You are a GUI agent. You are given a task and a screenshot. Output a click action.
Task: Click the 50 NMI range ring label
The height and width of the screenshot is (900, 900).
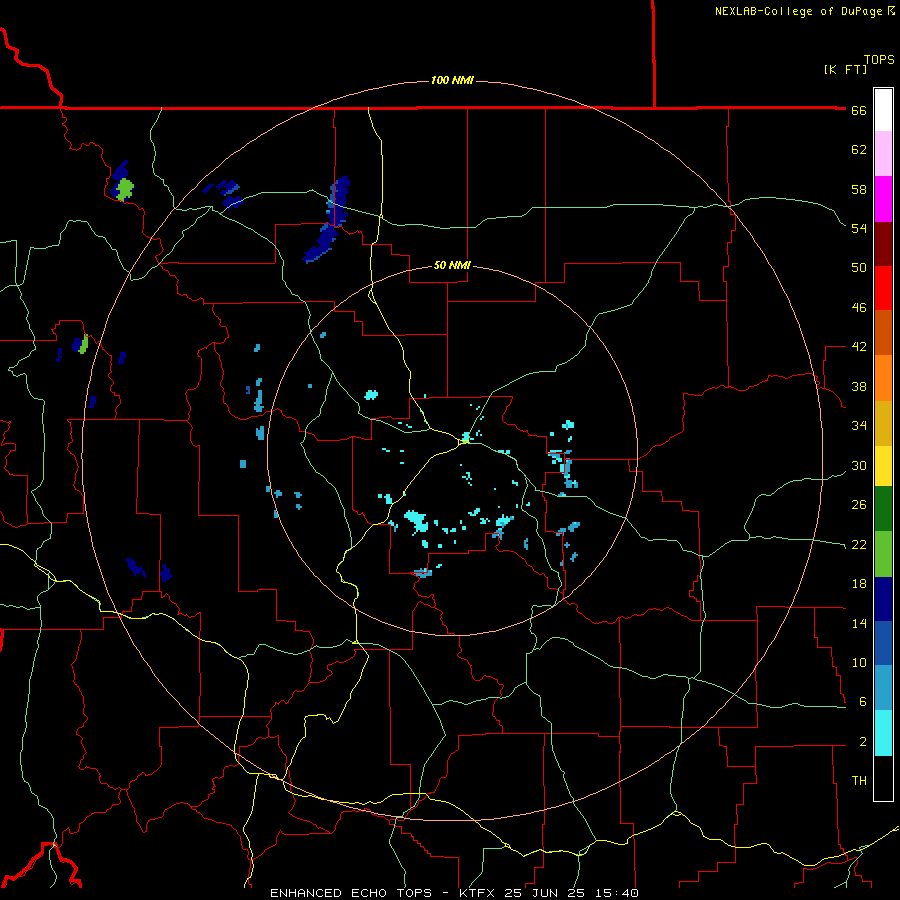[452, 265]
